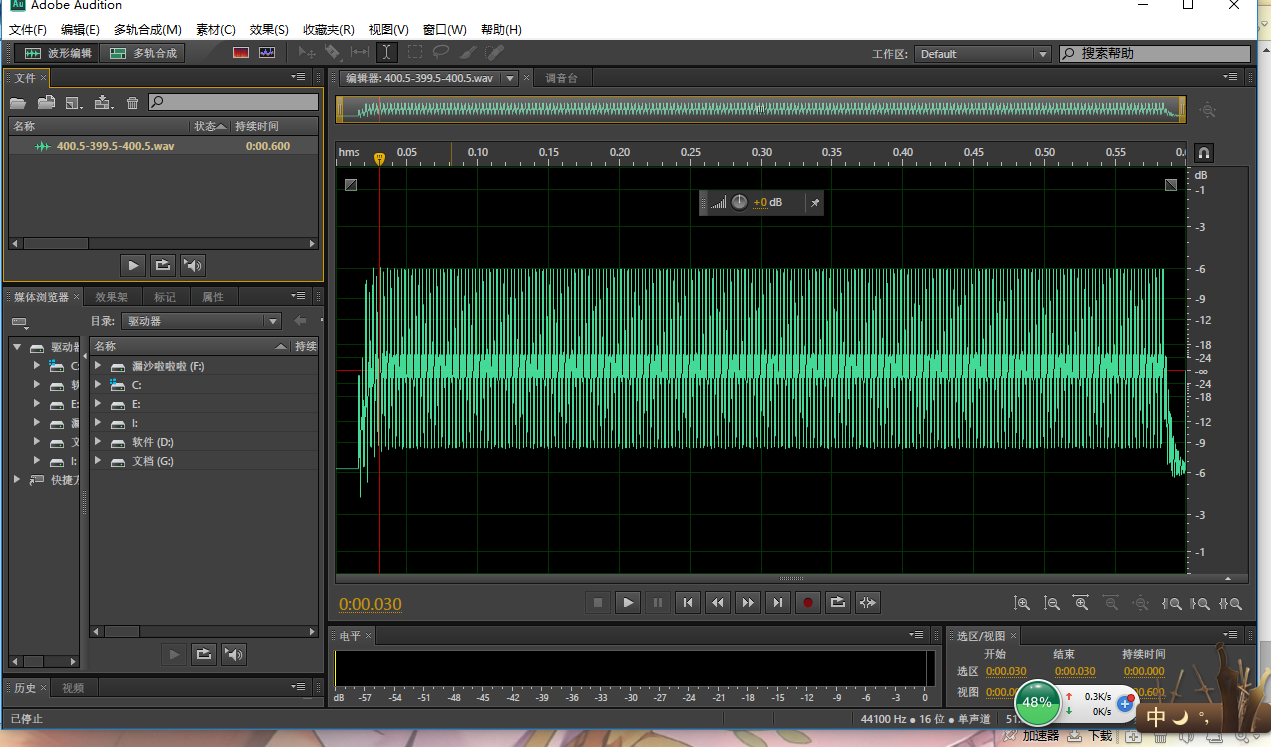Delete selected file with trash icon
This screenshot has width=1271, height=747.
(132, 102)
